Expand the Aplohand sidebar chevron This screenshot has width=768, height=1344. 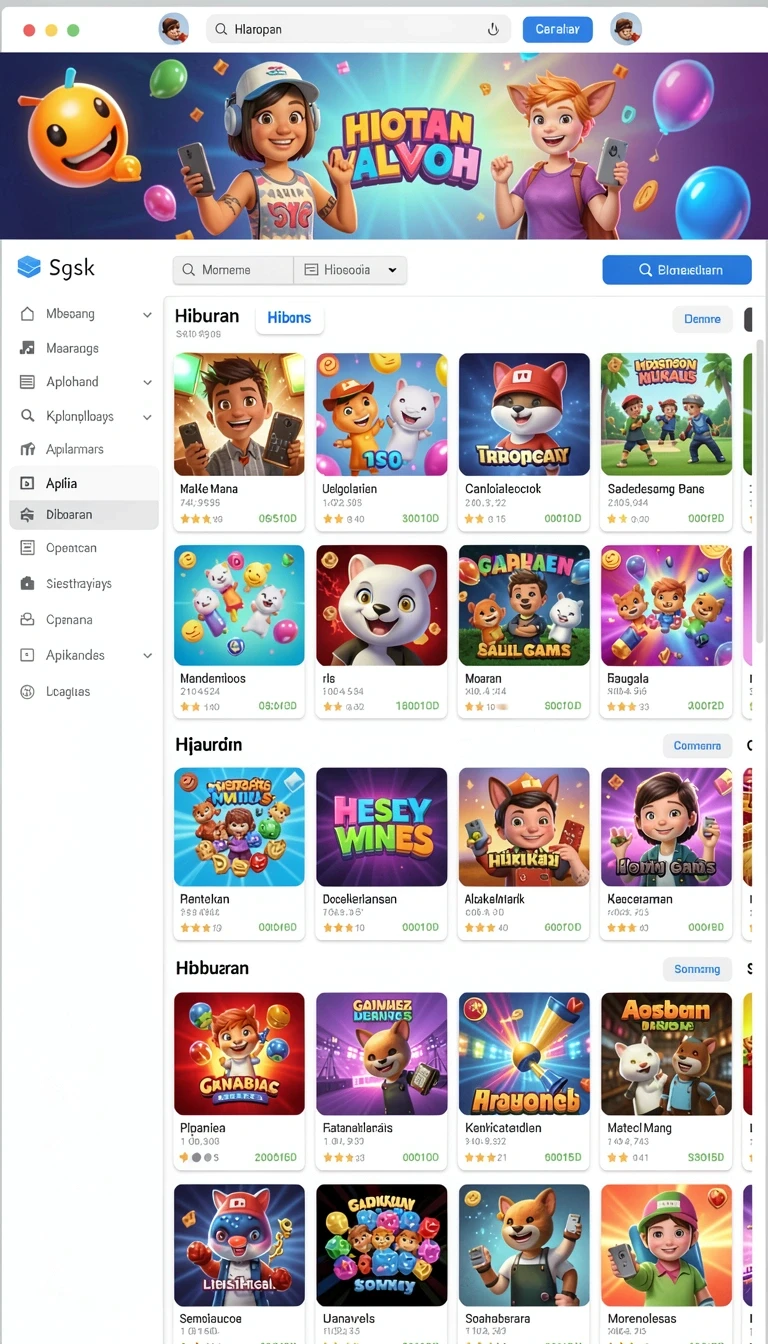[x=147, y=382]
